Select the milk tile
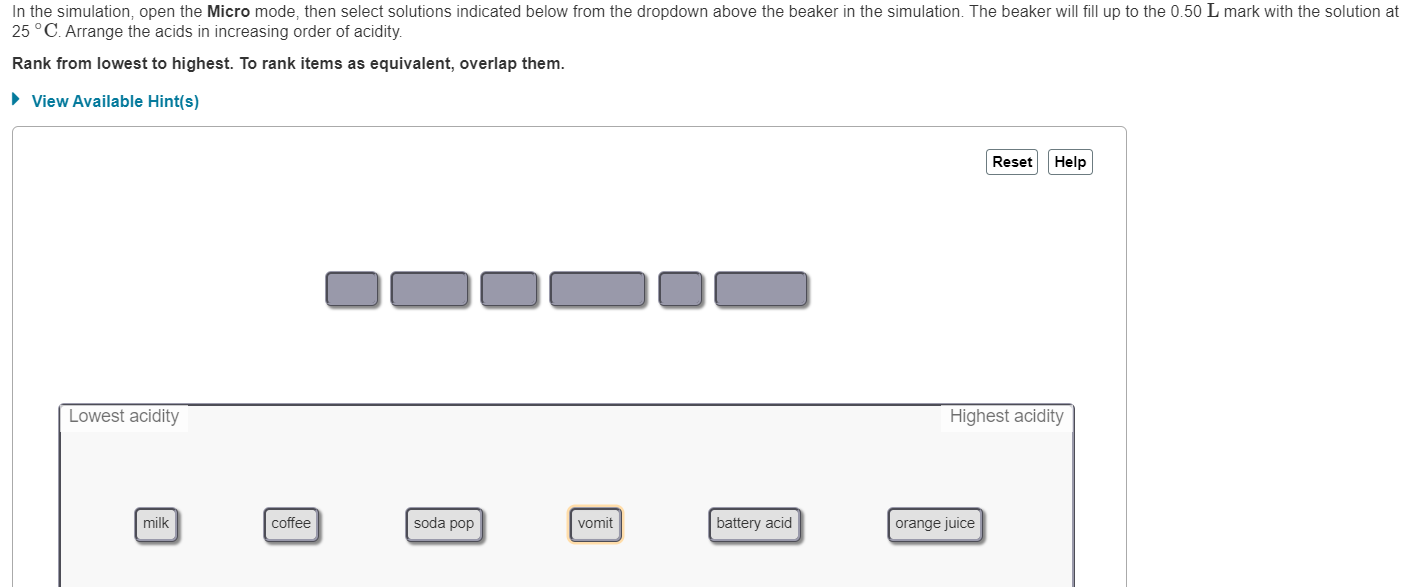This screenshot has width=1405, height=587. click(156, 523)
